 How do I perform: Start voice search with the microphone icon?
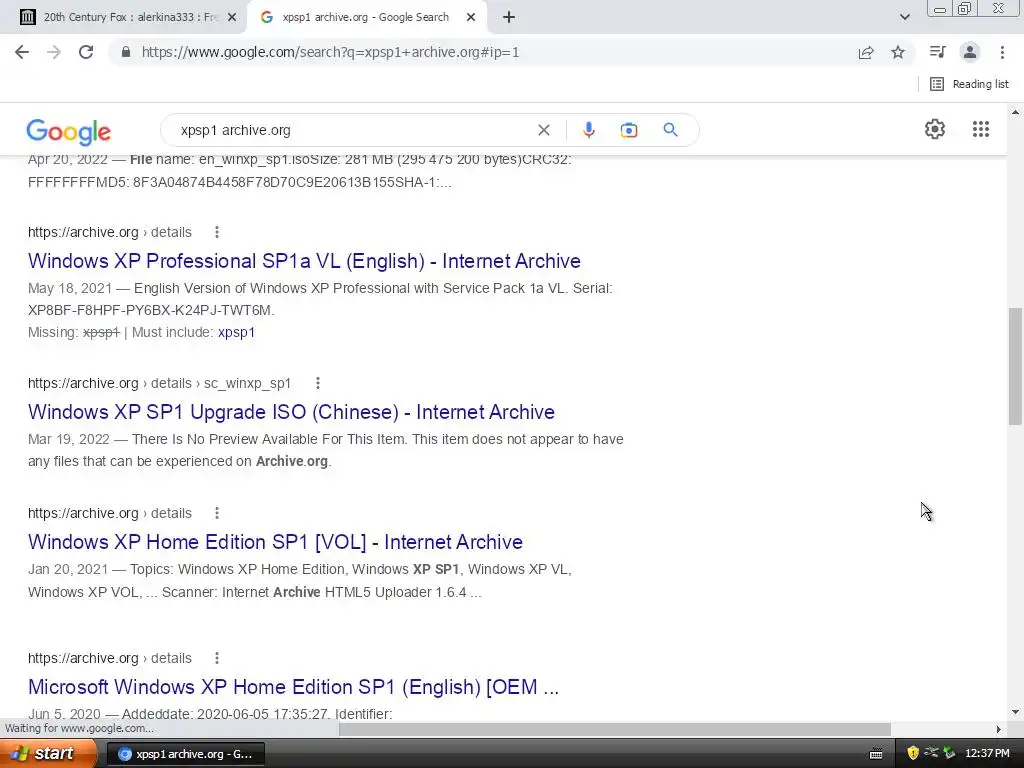588,130
